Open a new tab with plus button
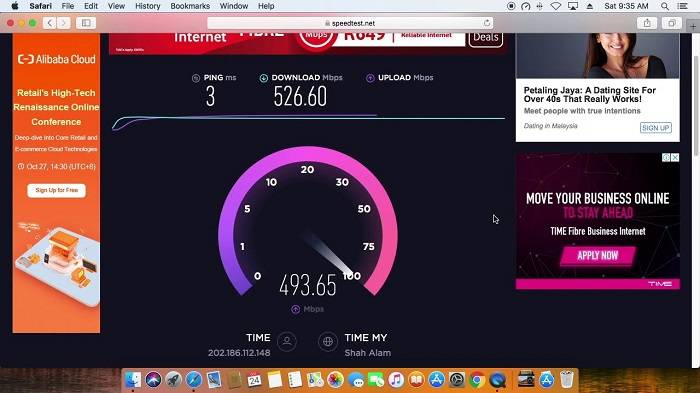 (x=693, y=26)
